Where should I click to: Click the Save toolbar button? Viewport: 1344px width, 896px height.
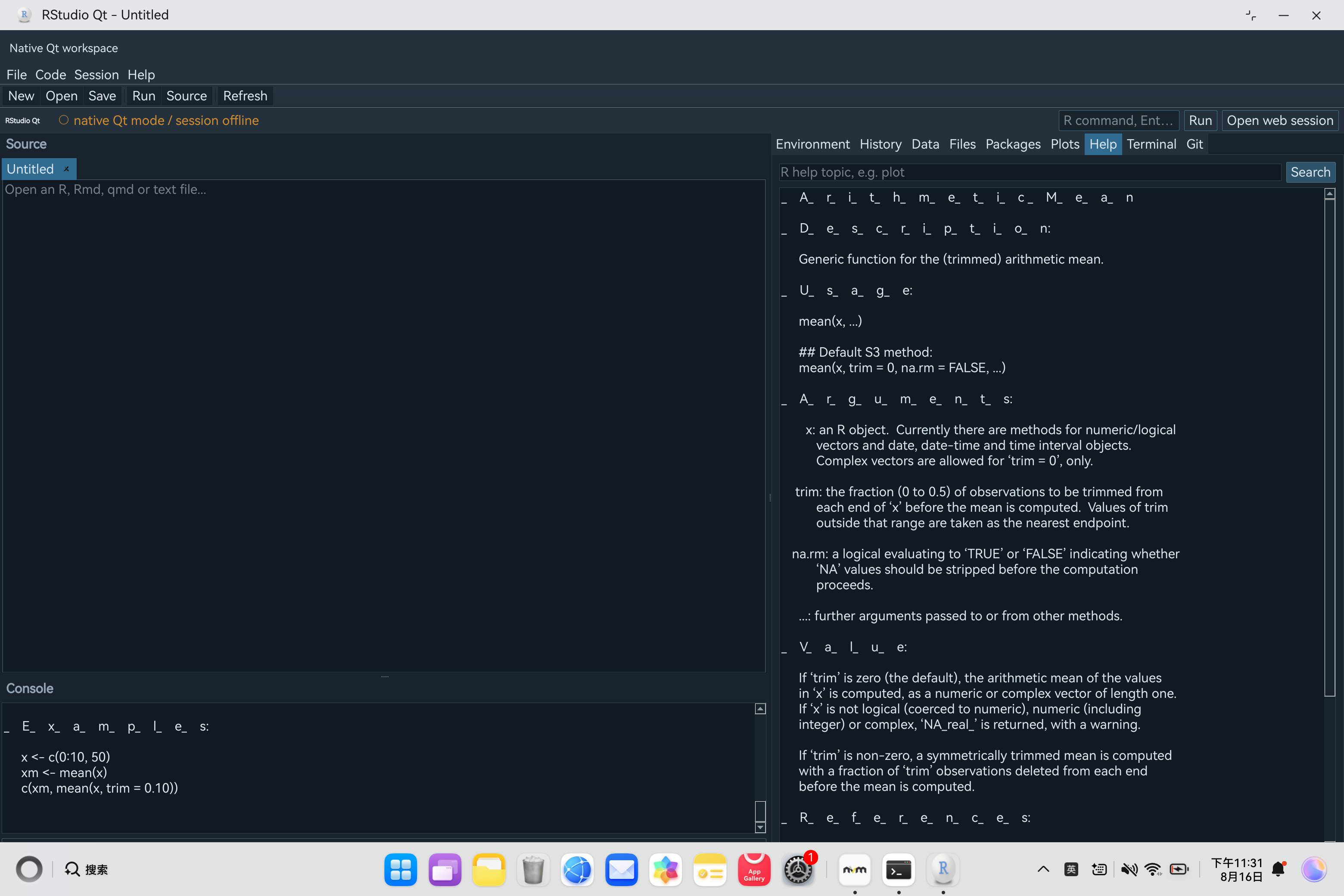(x=102, y=96)
